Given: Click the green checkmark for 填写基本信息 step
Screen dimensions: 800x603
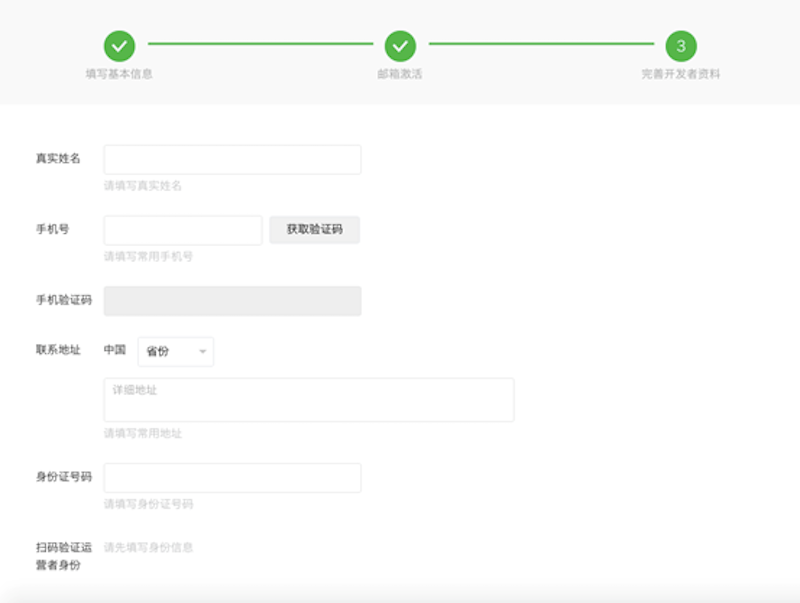Looking at the screenshot, I should coord(120,45).
